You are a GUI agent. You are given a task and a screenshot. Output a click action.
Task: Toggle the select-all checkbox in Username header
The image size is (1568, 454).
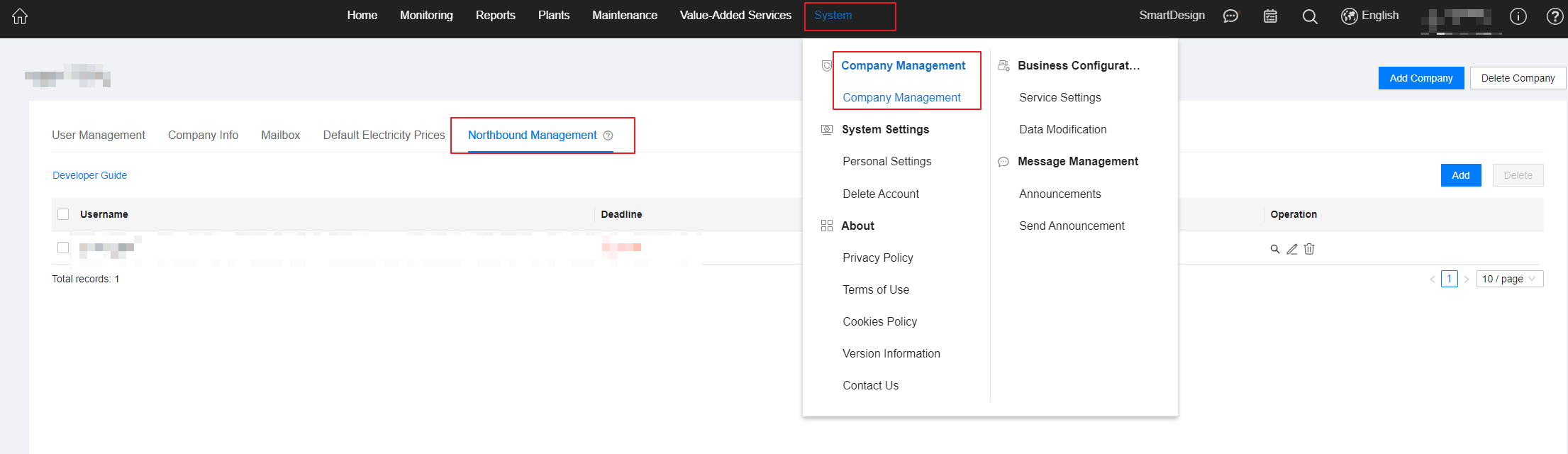pos(63,214)
